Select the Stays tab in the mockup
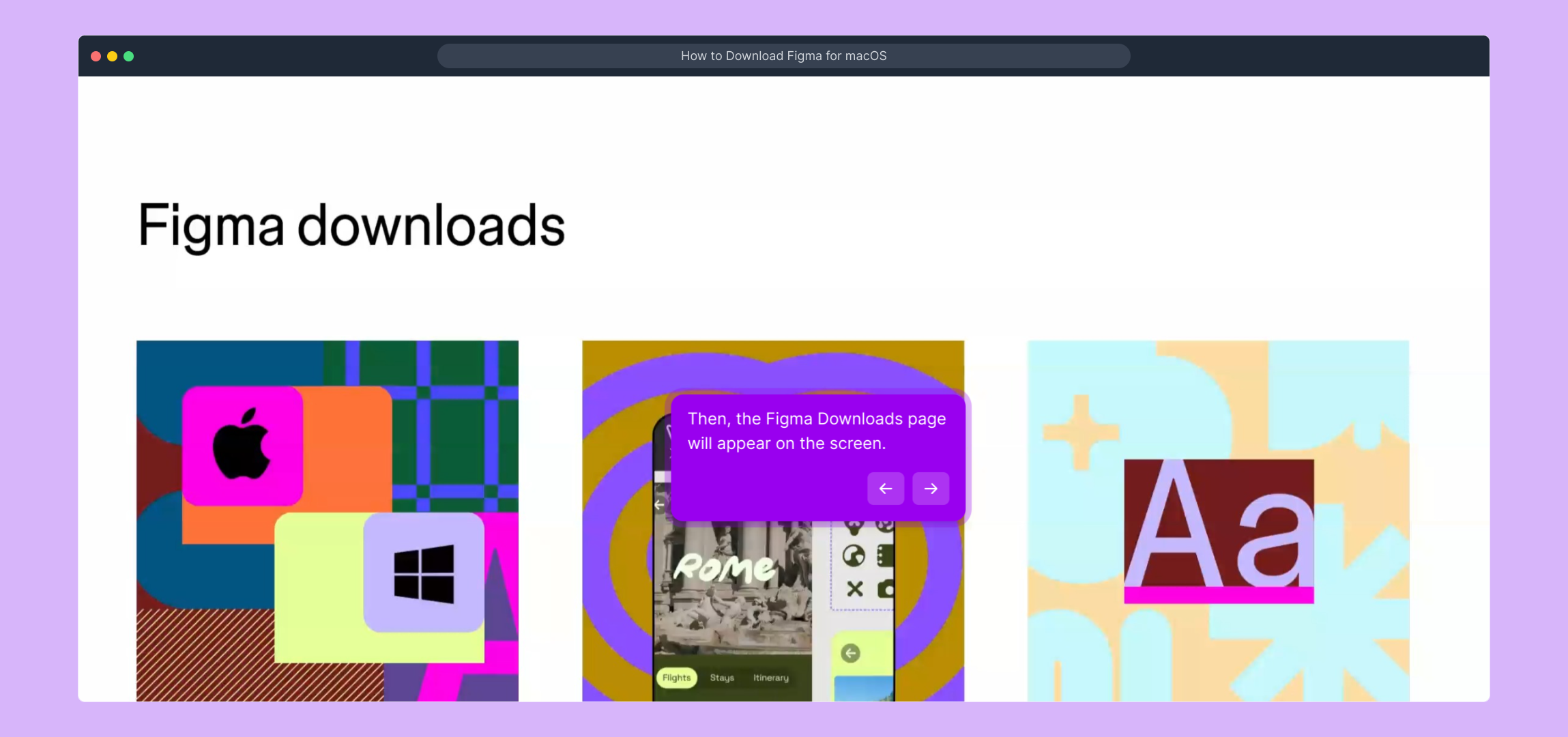Image resolution: width=1568 pixels, height=737 pixels. point(722,678)
